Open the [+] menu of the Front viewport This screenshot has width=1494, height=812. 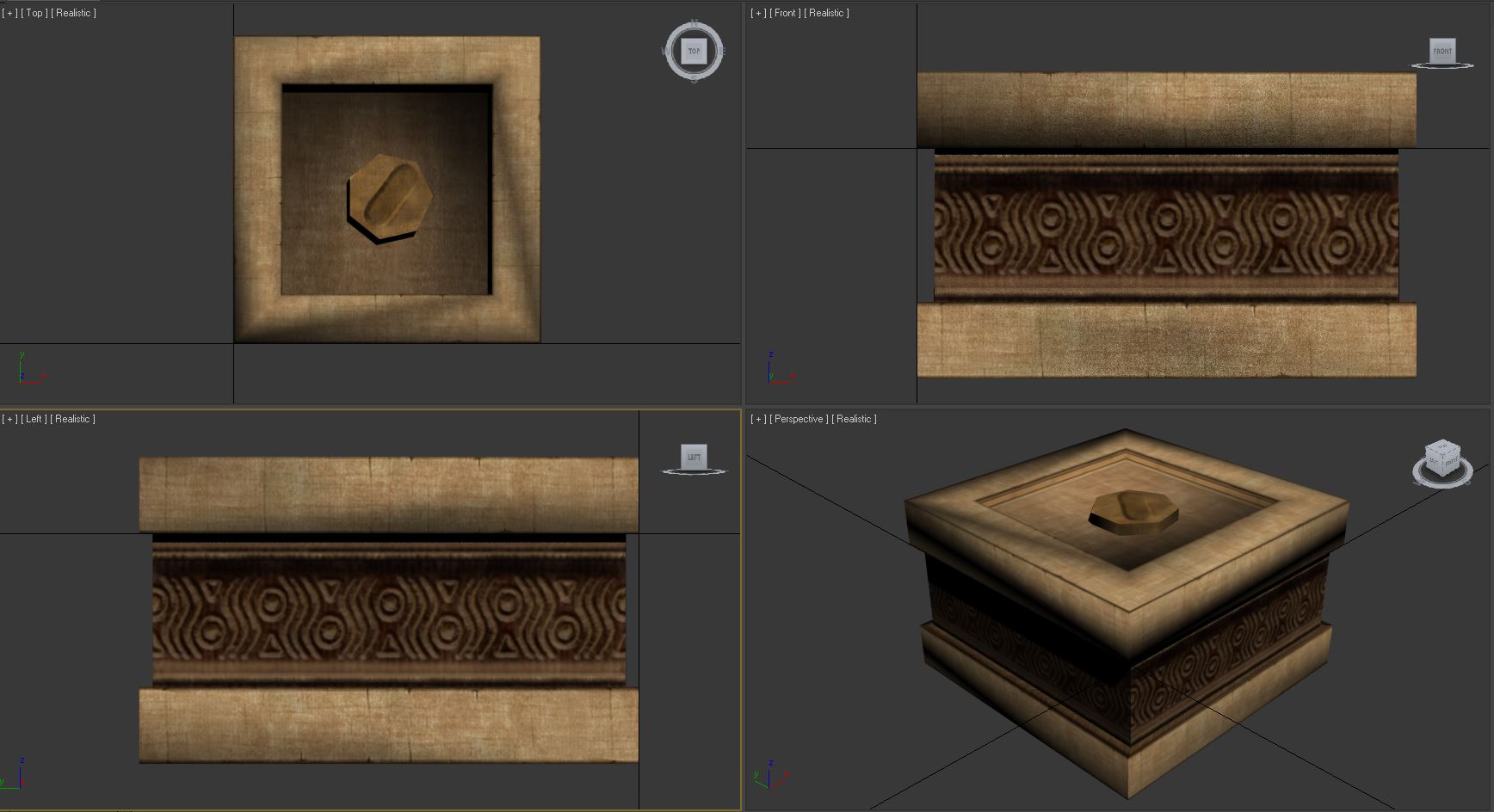tap(758, 13)
